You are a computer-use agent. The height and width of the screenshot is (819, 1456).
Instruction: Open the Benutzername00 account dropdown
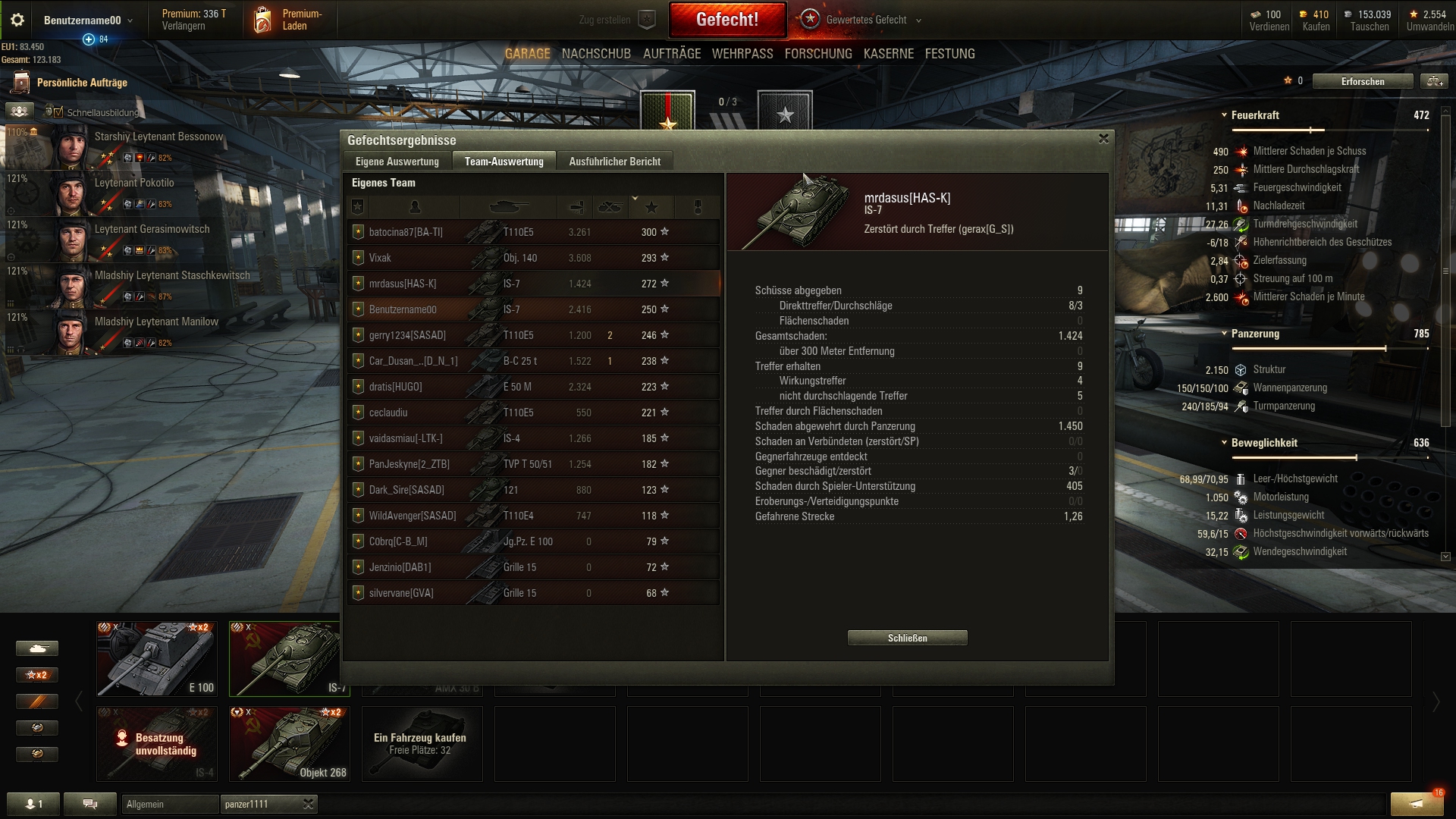pos(88,20)
